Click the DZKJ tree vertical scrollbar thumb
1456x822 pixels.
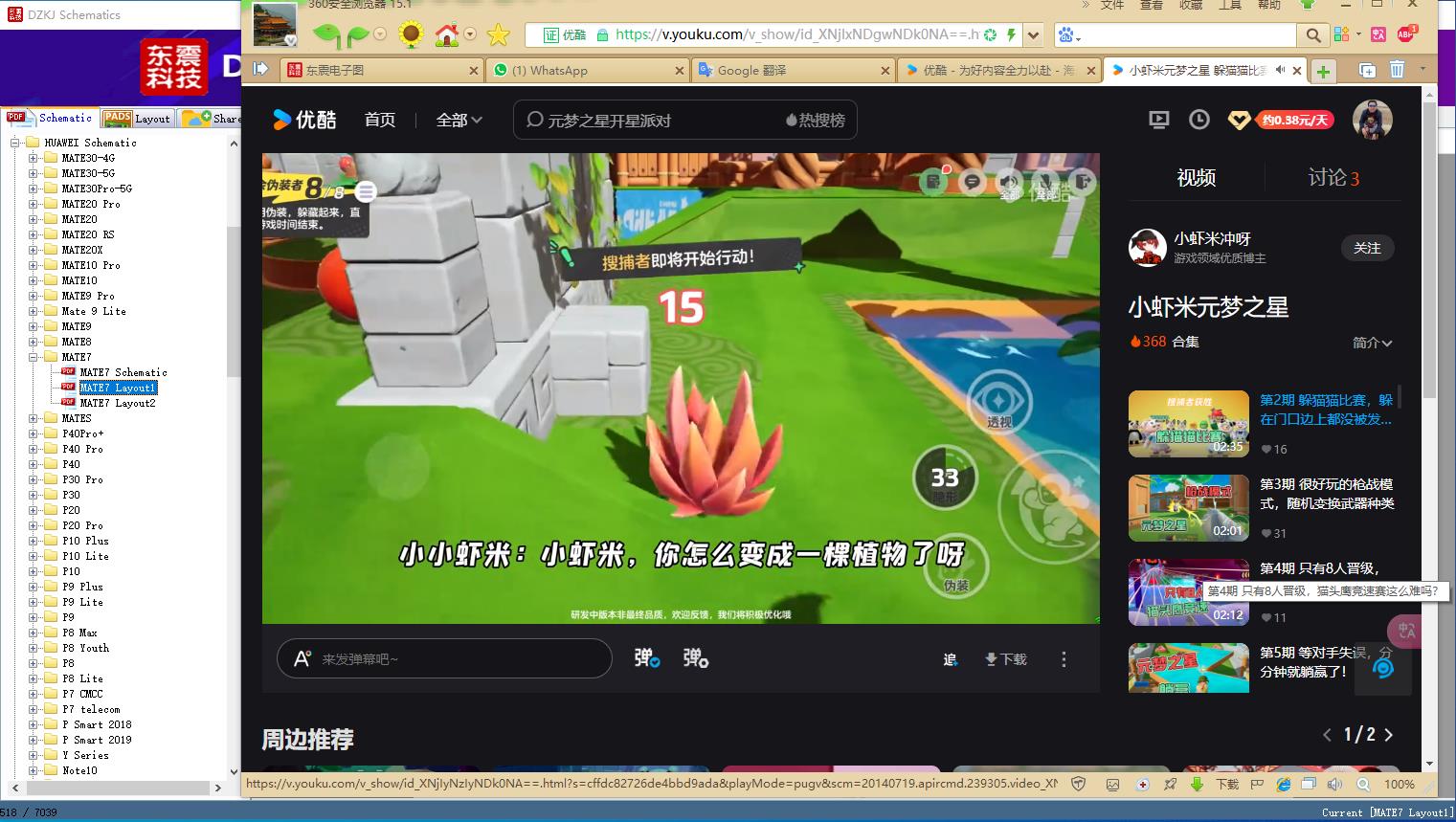click(x=234, y=303)
